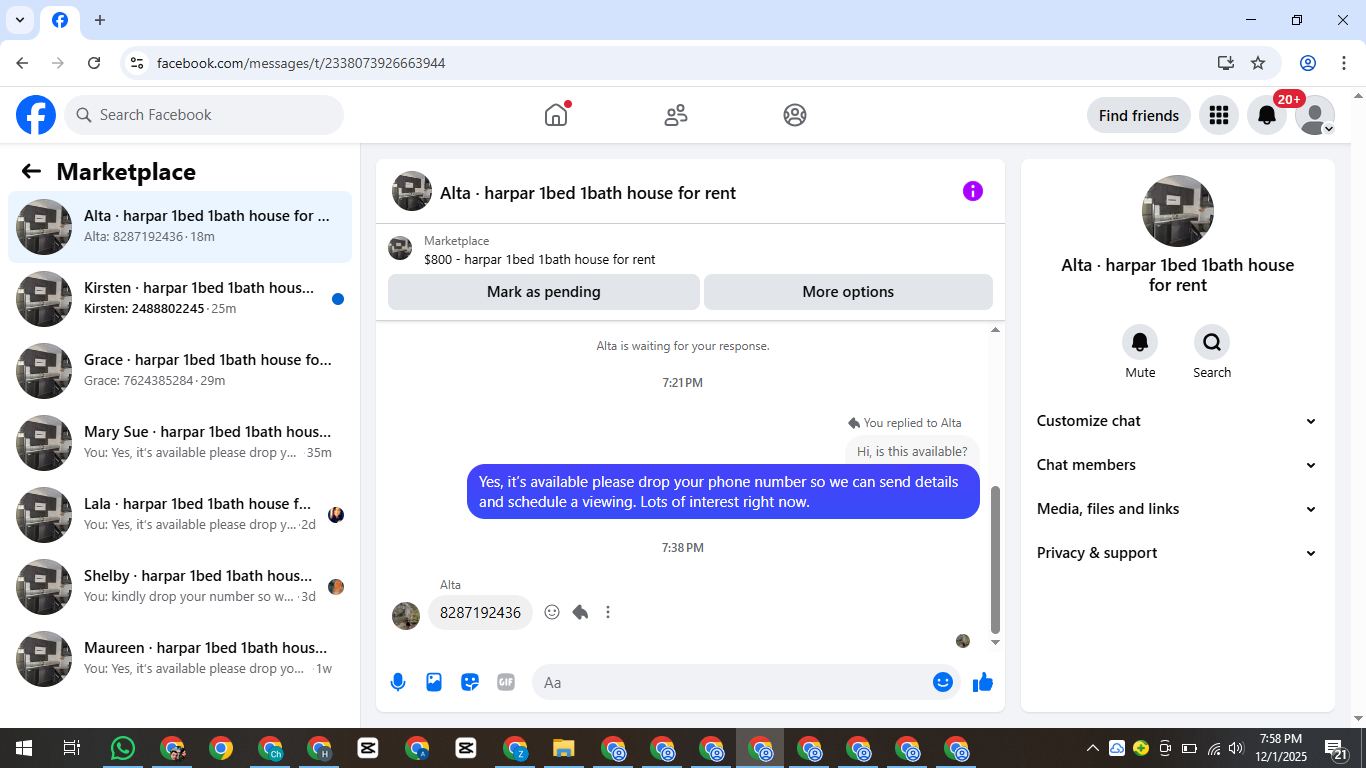Choose a sticker with the sticker icon

click(x=470, y=682)
